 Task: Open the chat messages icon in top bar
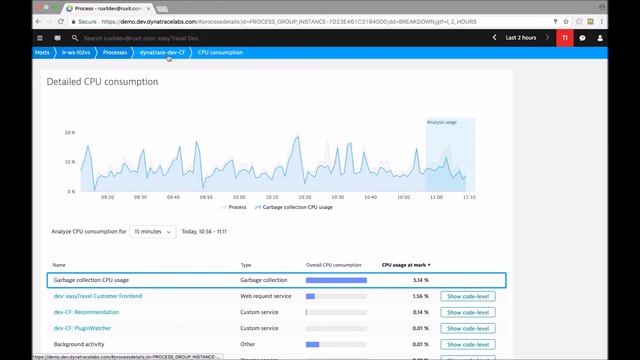pyautogui.click(x=57, y=38)
